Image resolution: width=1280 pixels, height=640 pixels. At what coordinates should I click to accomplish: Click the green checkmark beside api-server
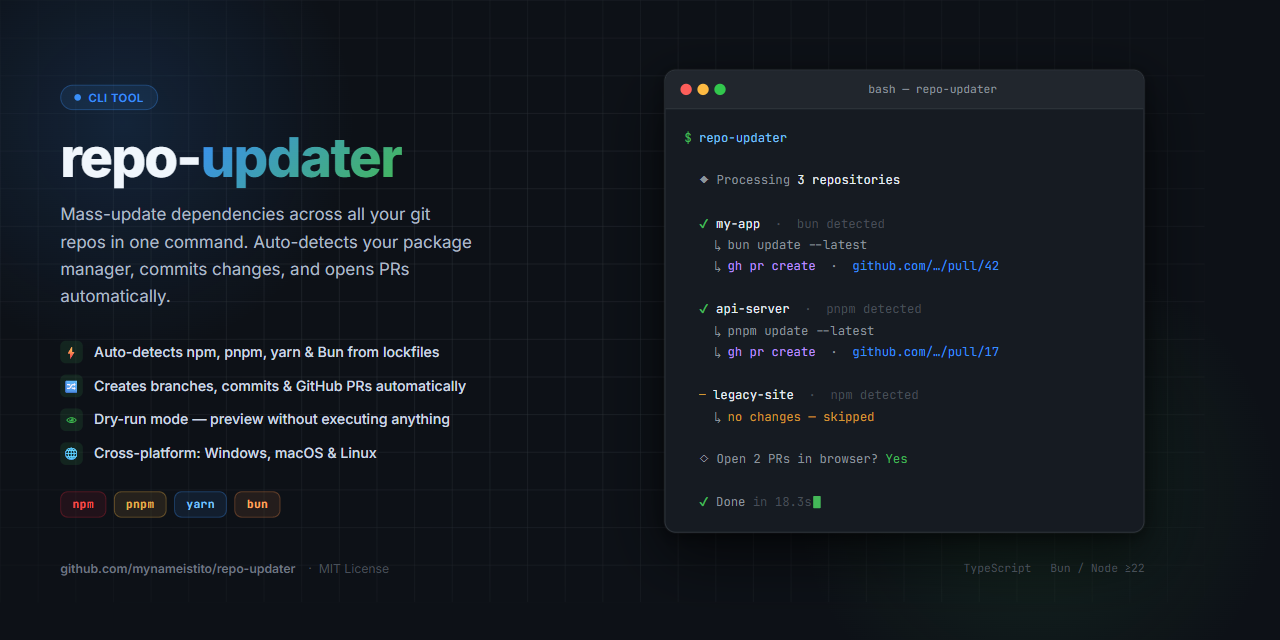(x=704, y=309)
